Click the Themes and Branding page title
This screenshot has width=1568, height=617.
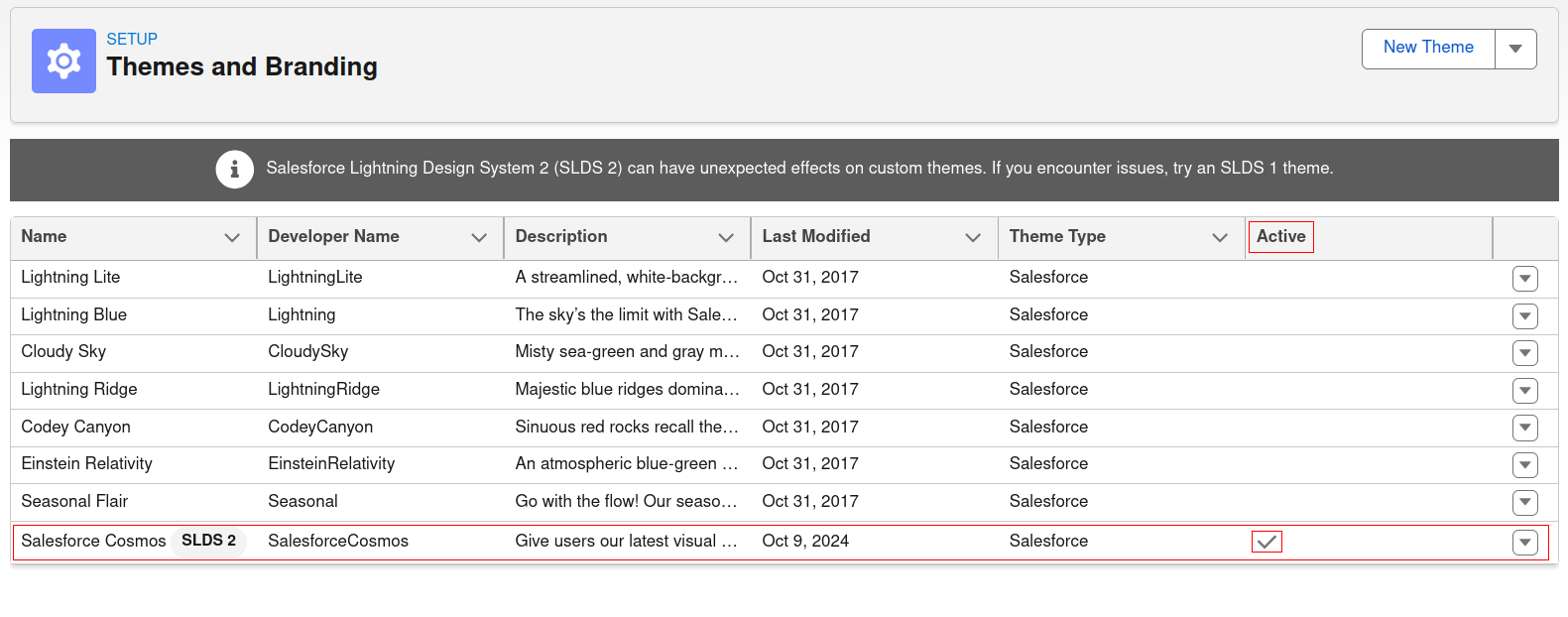coord(242,66)
